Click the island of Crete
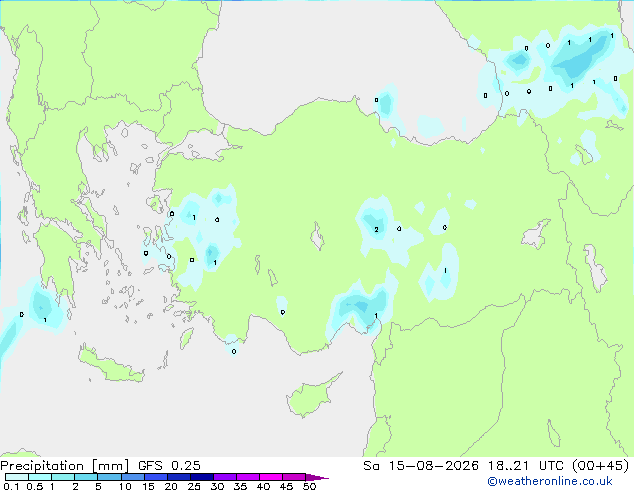The image size is (634, 490). [110, 365]
